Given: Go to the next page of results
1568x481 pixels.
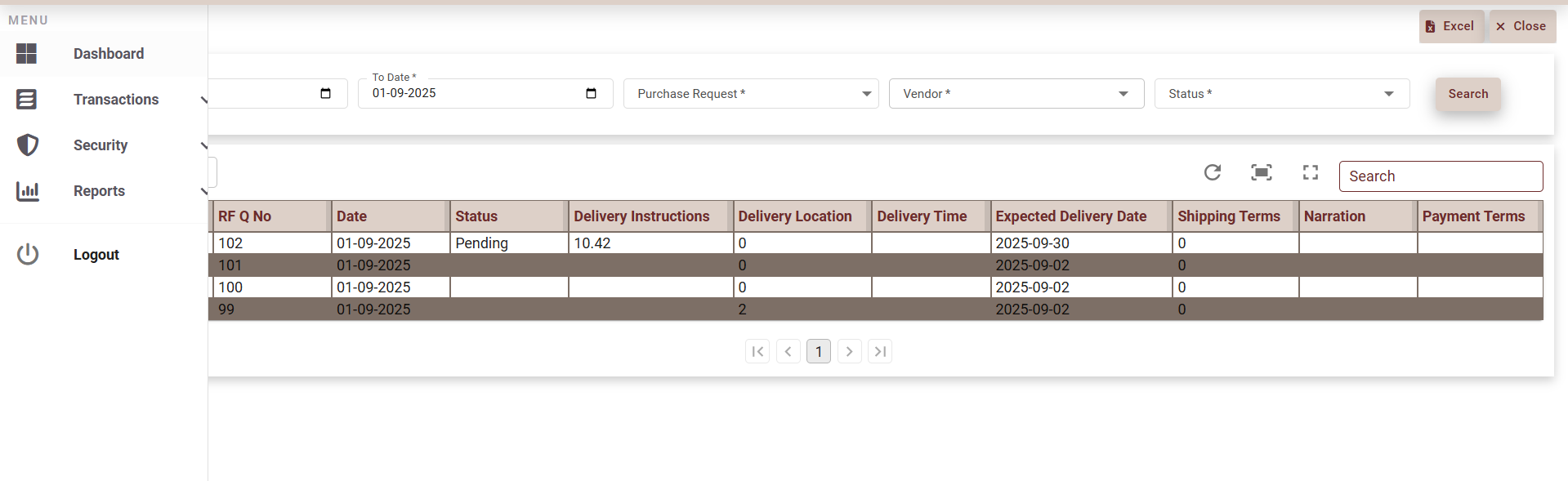Looking at the screenshot, I should 850,351.
